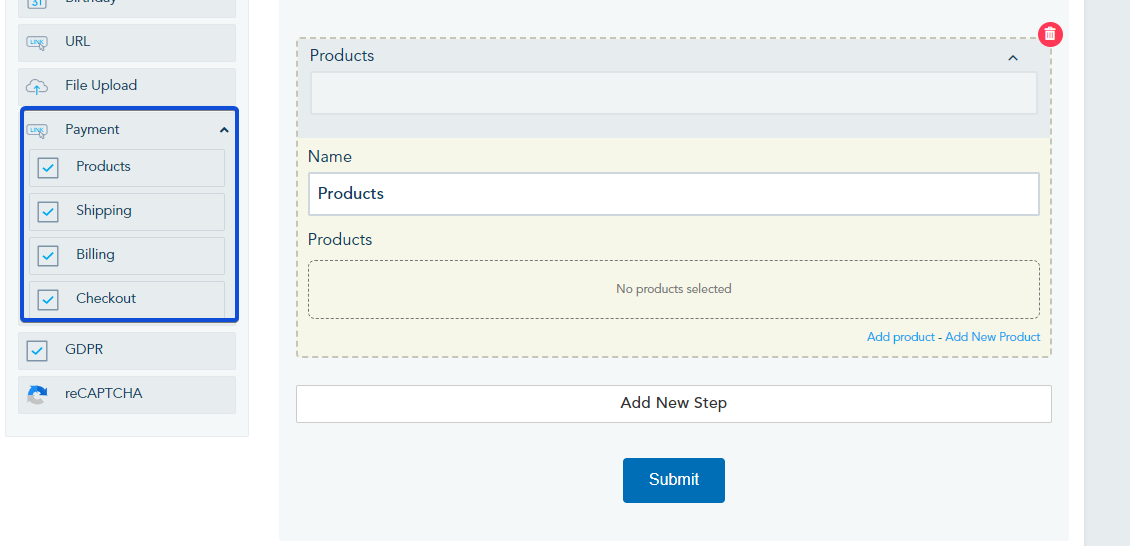This screenshot has width=1130, height=546.
Task: Collapse the Products panel chevron
Action: tap(1013, 58)
